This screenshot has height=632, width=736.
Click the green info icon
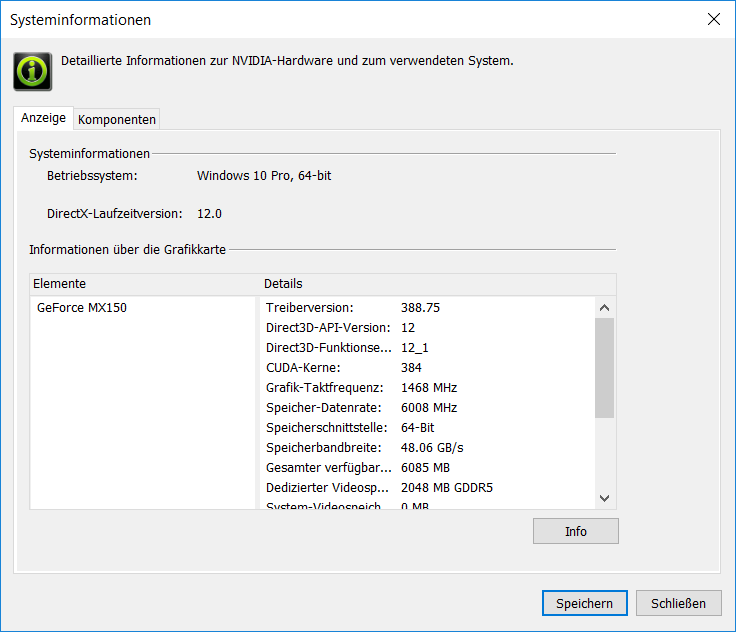[x=32, y=71]
